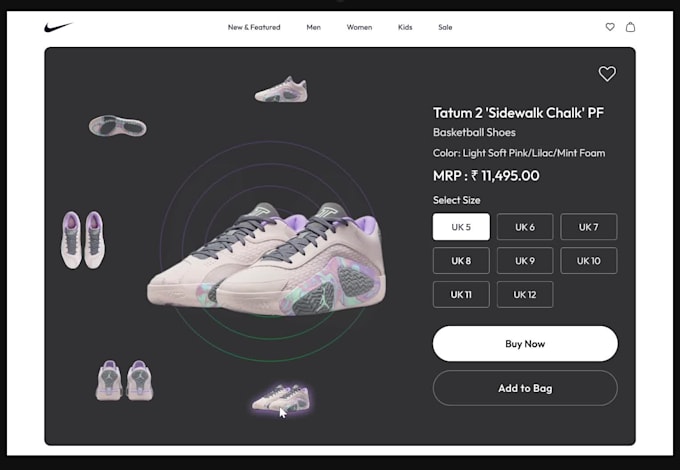Click the Add to Bag button

click(x=525, y=388)
